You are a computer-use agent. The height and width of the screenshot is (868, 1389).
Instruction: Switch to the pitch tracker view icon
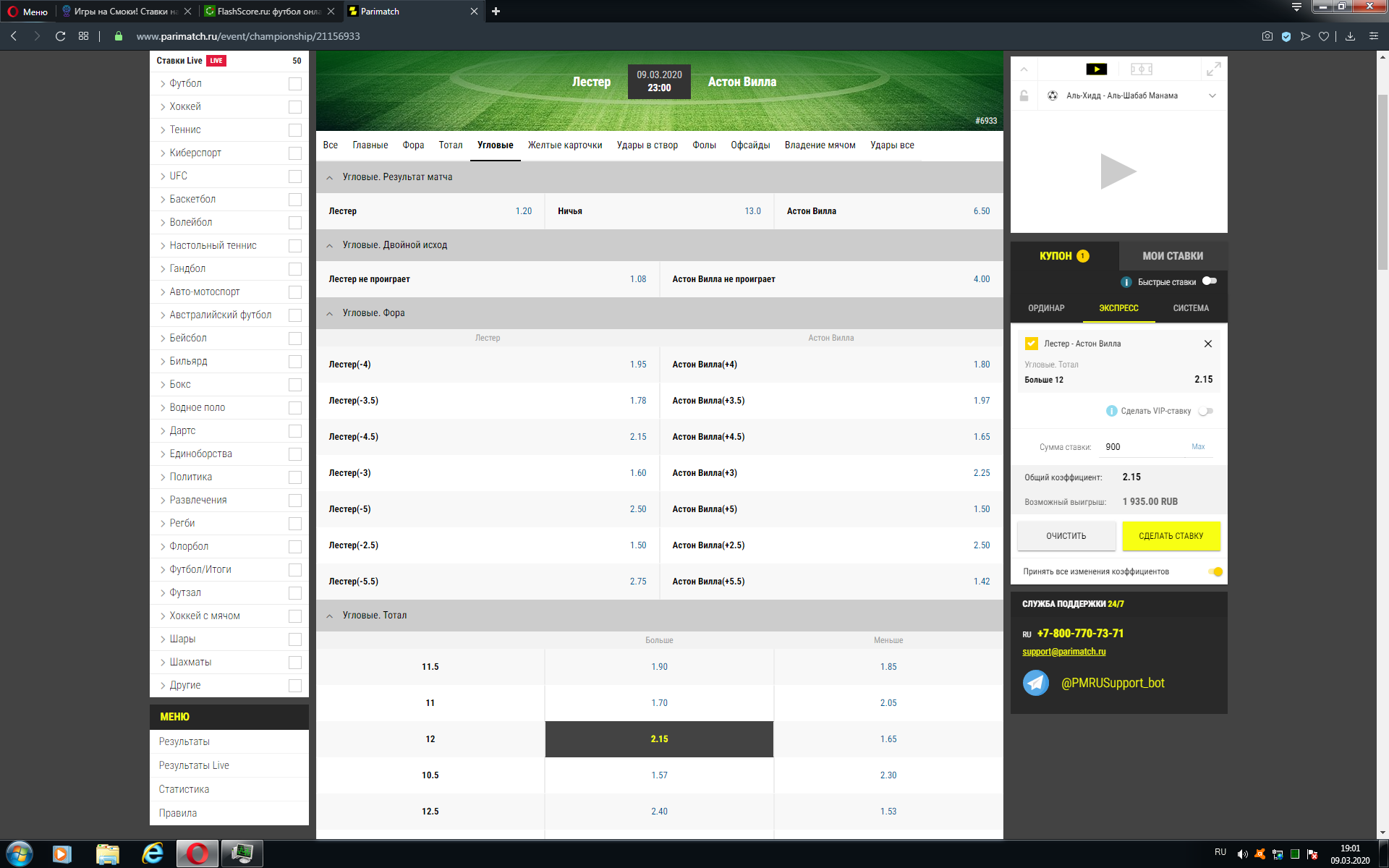tap(1142, 69)
